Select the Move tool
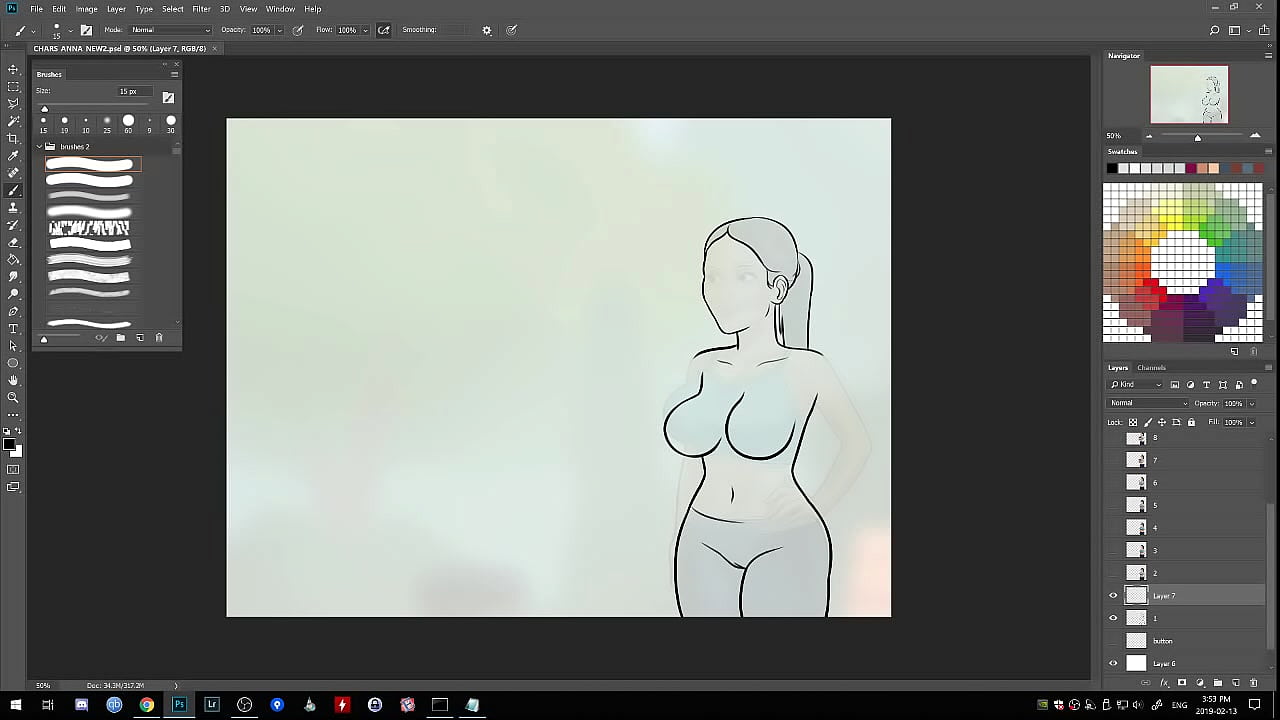The image size is (1280, 720). coord(13,69)
